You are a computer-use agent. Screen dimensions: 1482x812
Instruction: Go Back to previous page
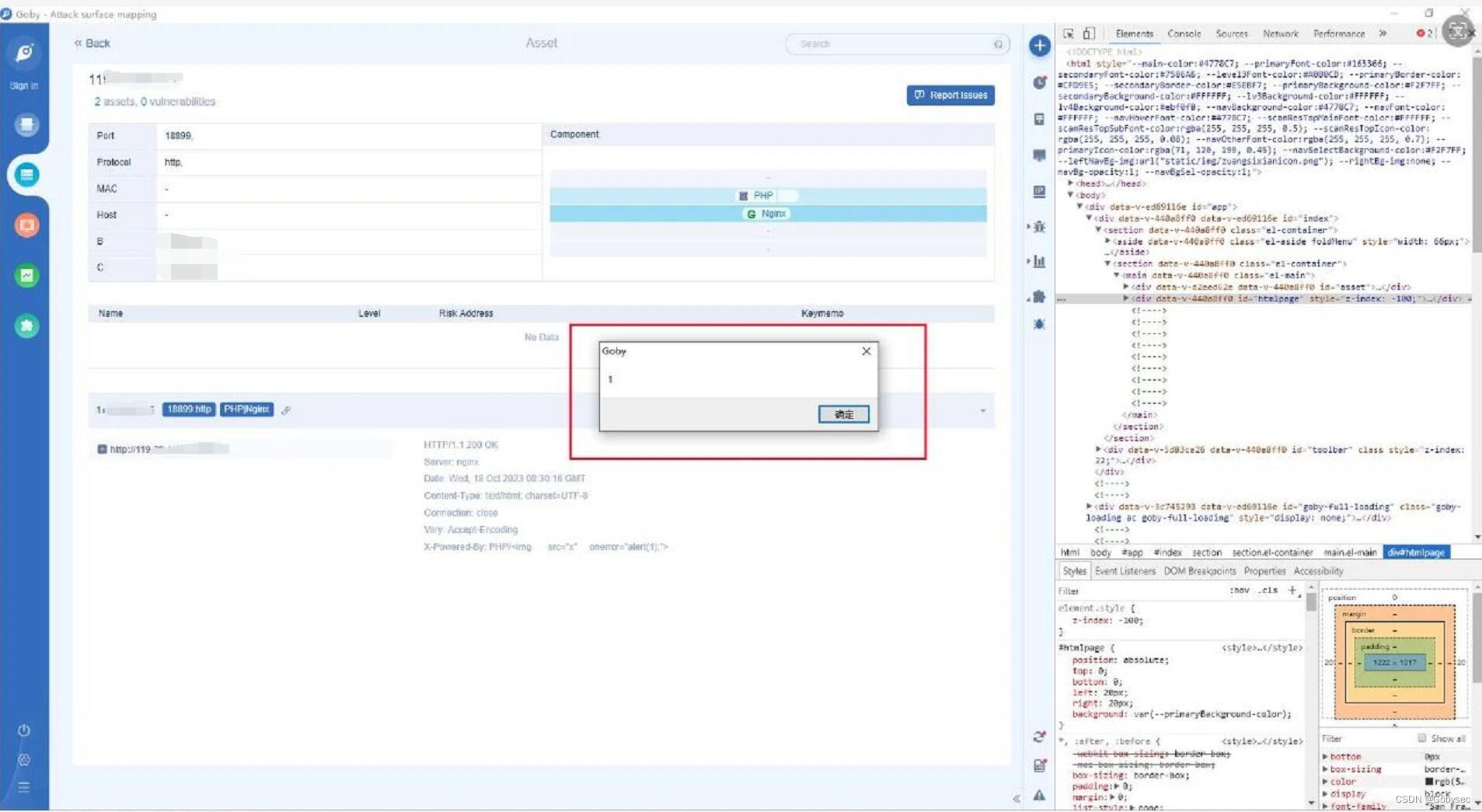pos(92,44)
